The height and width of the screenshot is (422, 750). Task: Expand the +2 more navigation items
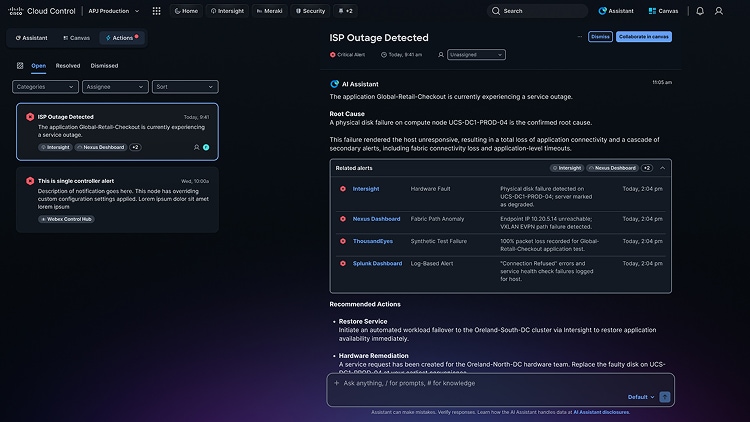pos(345,11)
